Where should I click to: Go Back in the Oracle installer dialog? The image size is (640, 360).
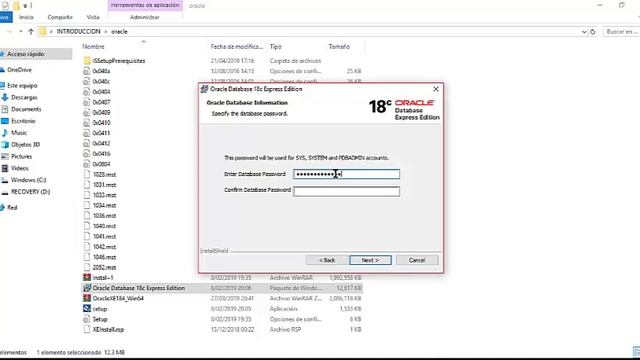327,260
